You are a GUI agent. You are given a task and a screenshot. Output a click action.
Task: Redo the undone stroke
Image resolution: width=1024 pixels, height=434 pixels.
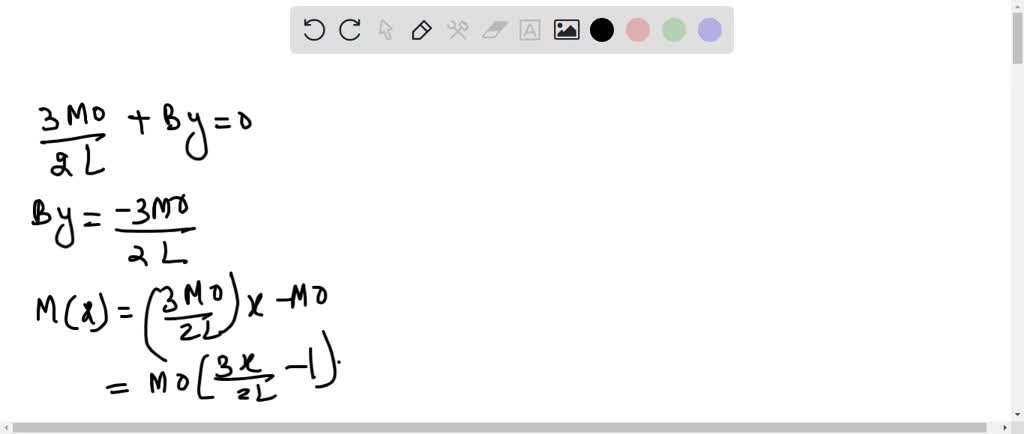(350, 30)
